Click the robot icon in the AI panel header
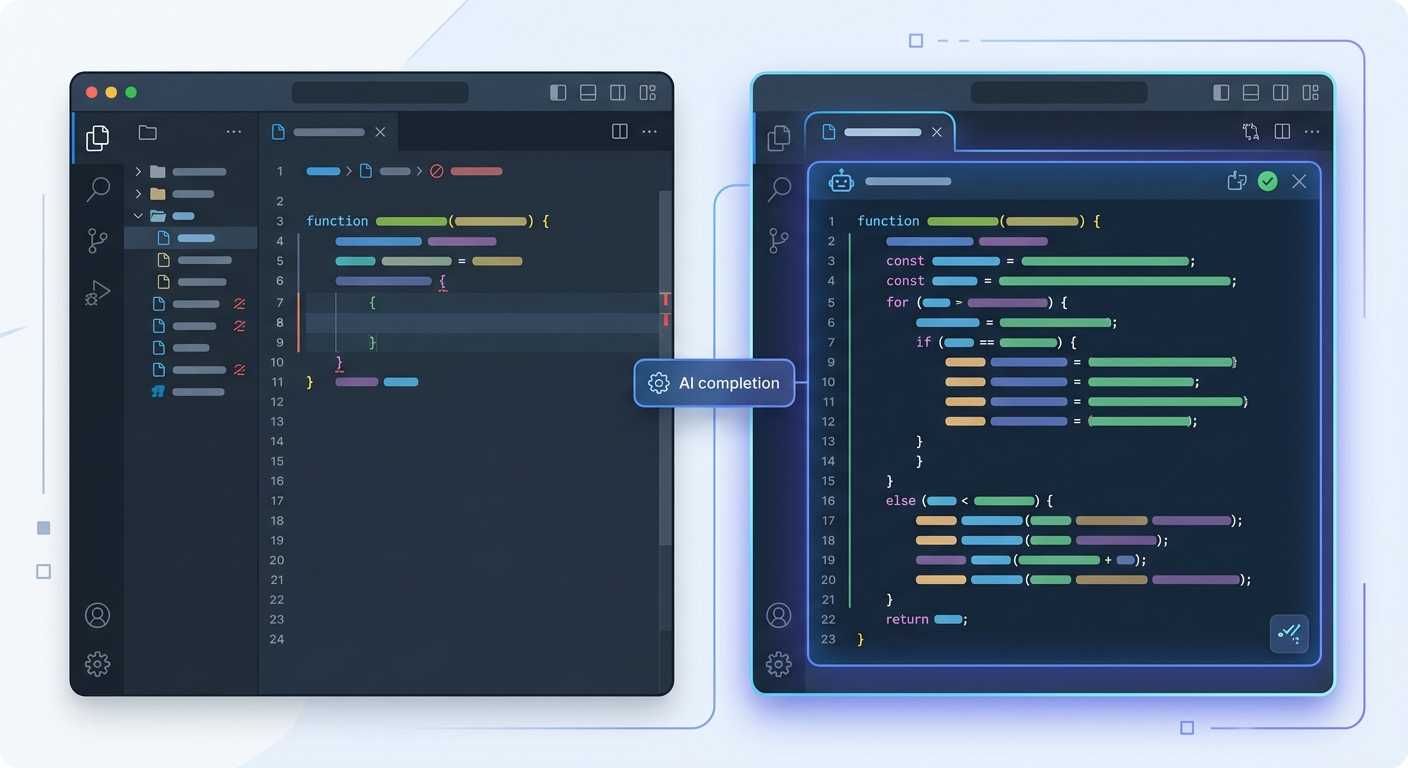This screenshot has width=1408, height=768. click(x=841, y=181)
